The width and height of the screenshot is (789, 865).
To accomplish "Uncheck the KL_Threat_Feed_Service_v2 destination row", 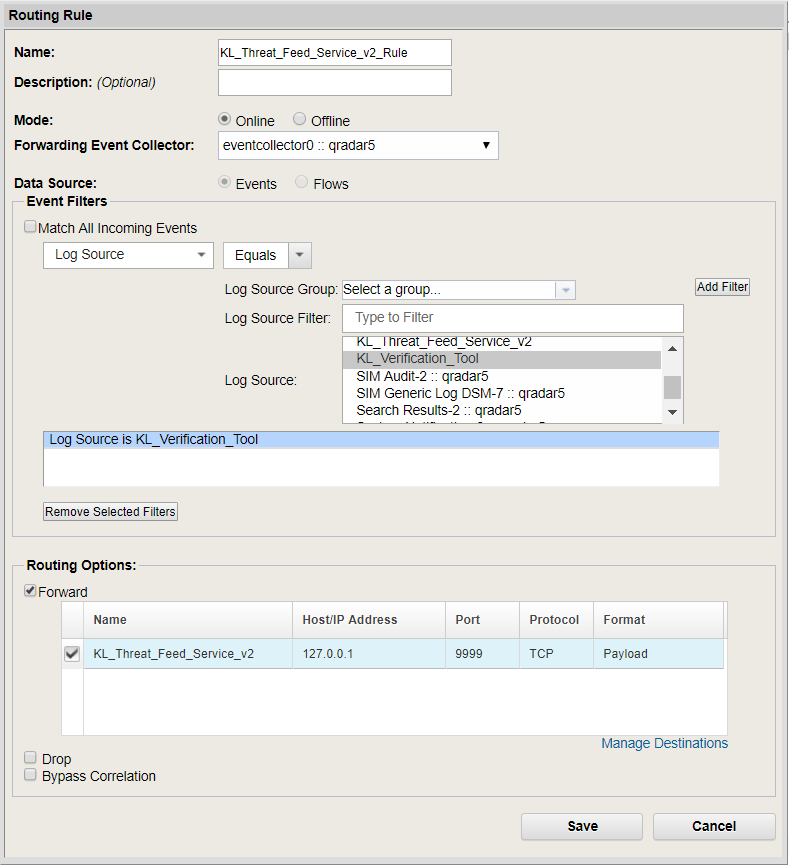I will [71, 653].
